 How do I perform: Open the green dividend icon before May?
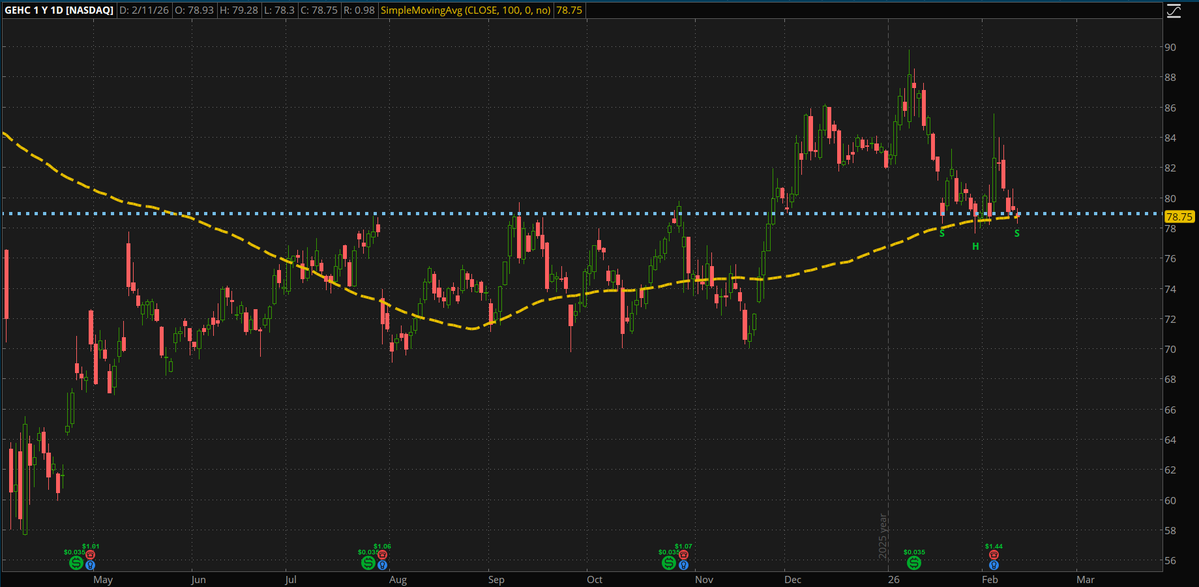click(76, 563)
